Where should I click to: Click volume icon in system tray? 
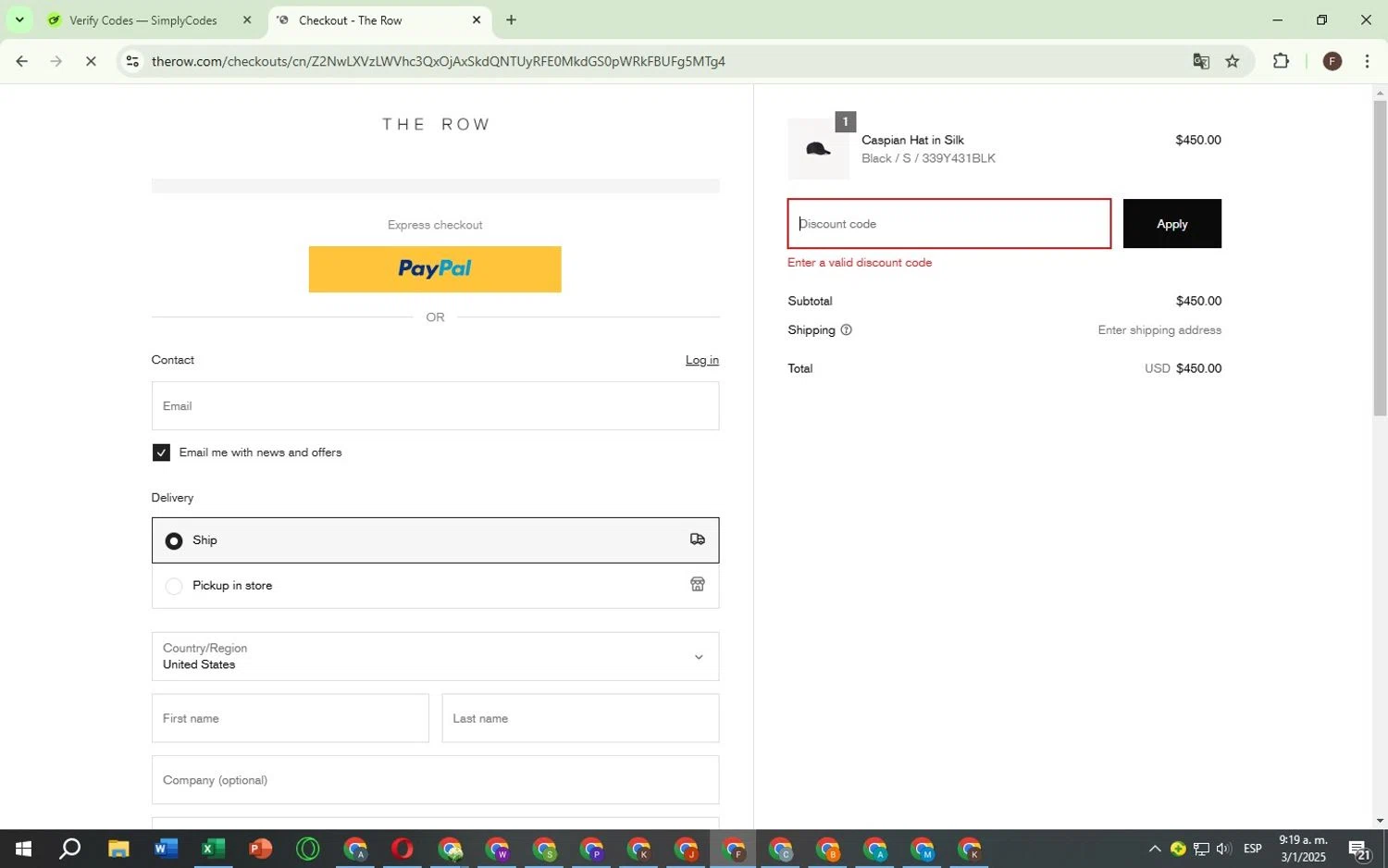coord(1223,849)
